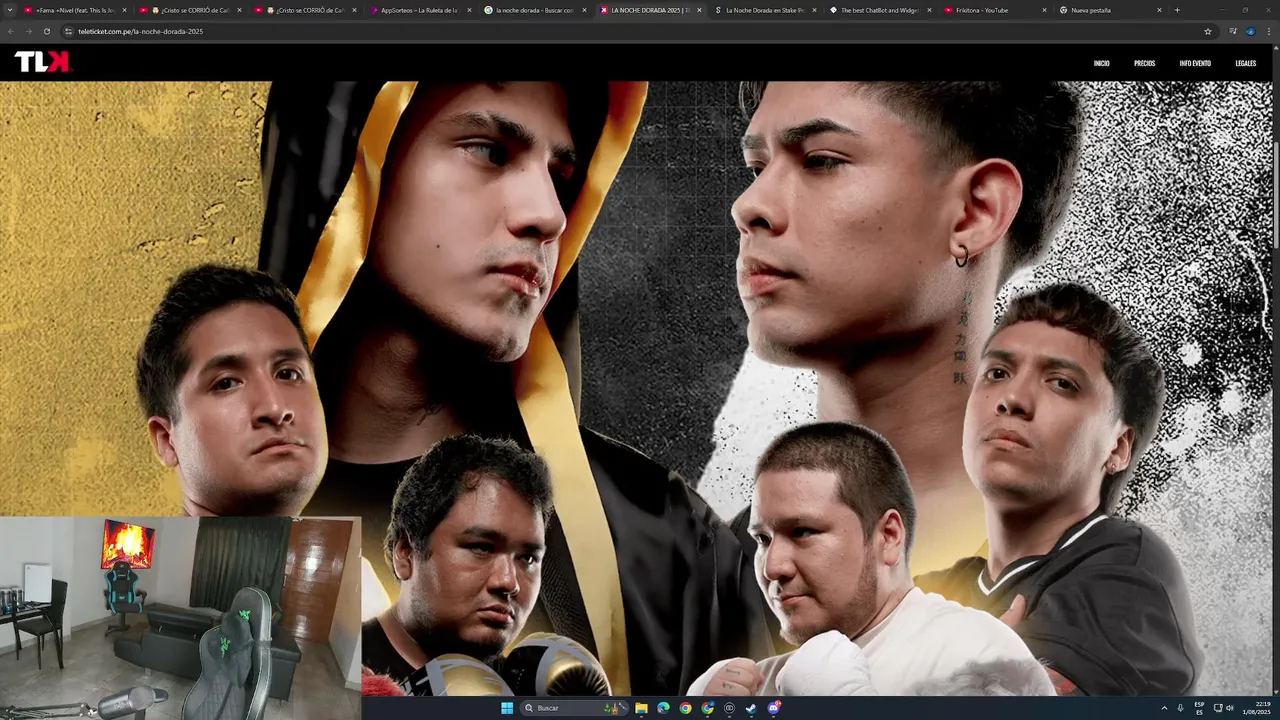The height and width of the screenshot is (720, 1280).
Task: Close the AppSorteos tab
Action: [469, 10]
